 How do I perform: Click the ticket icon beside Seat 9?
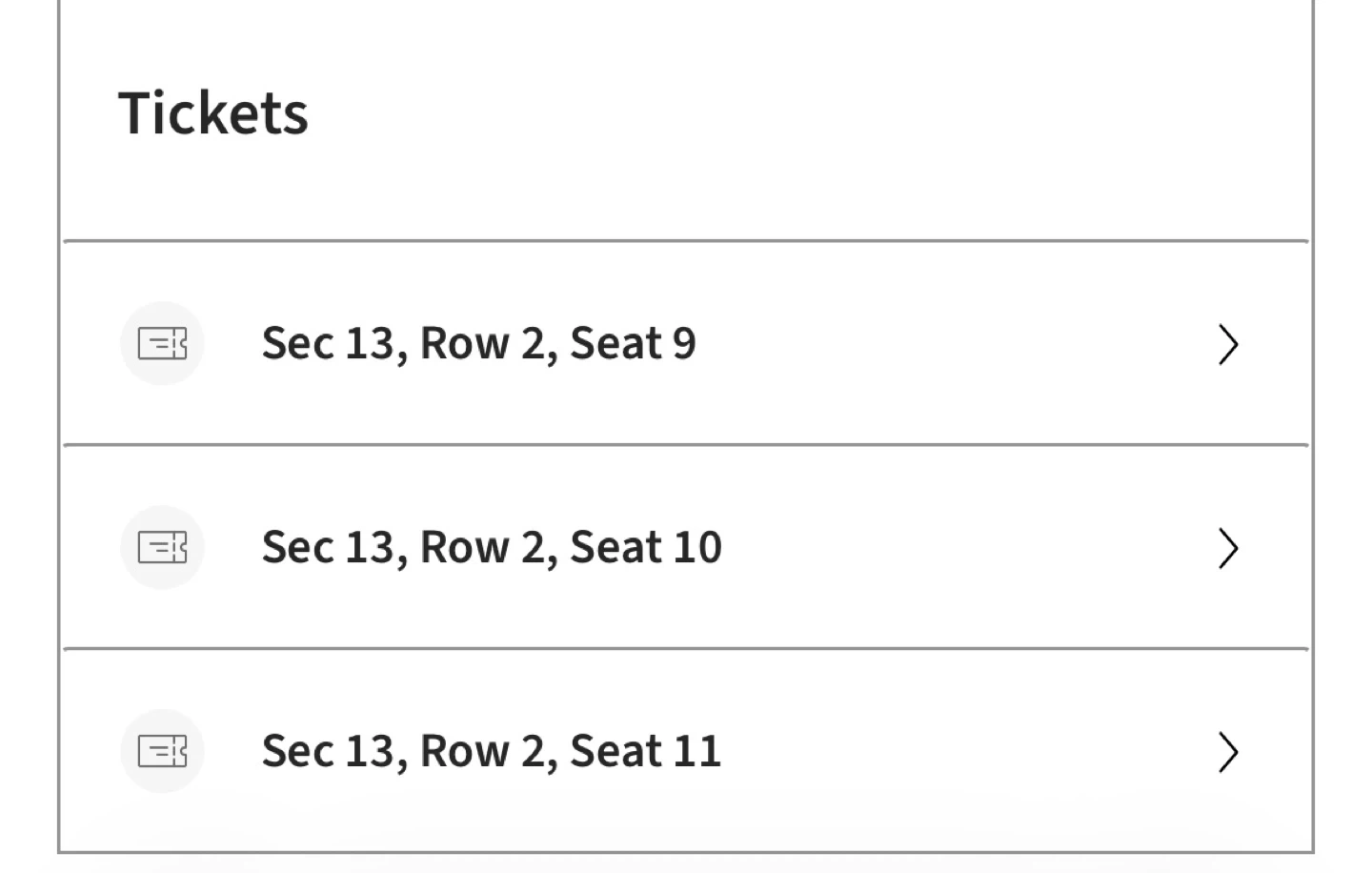click(162, 344)
